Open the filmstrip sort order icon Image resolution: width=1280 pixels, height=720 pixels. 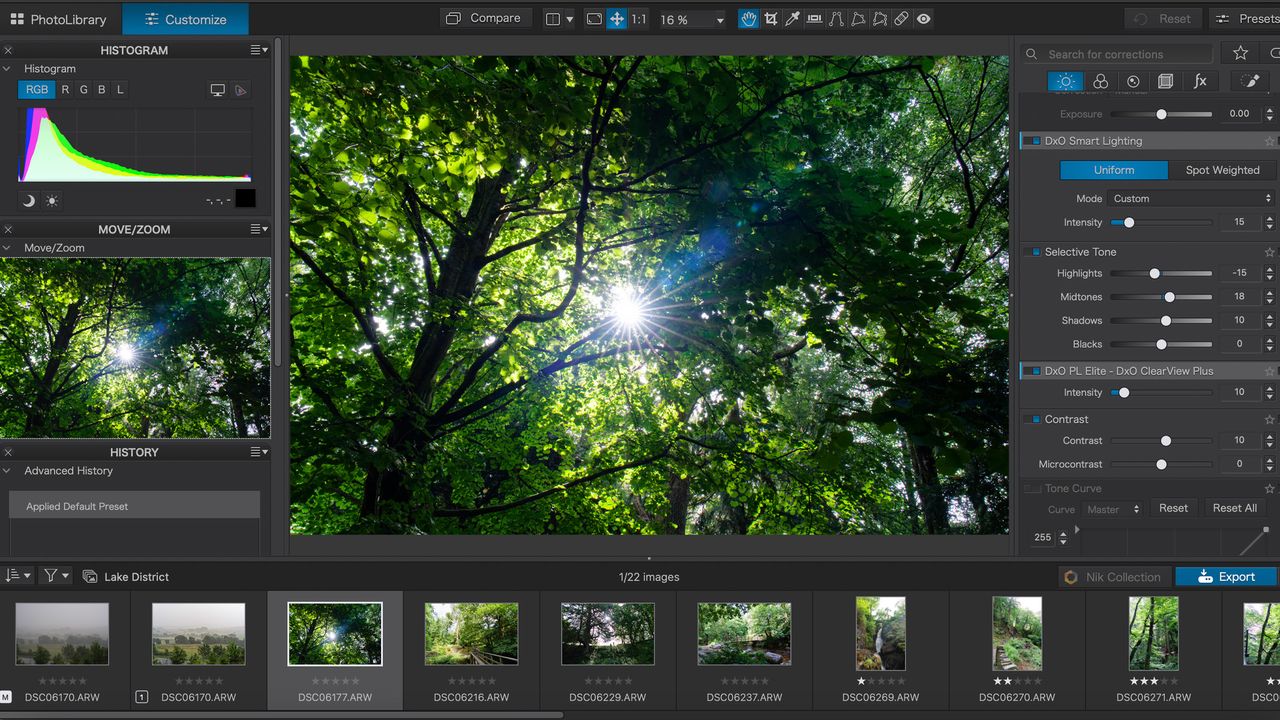pyautogui.click(x=17, y=576)
